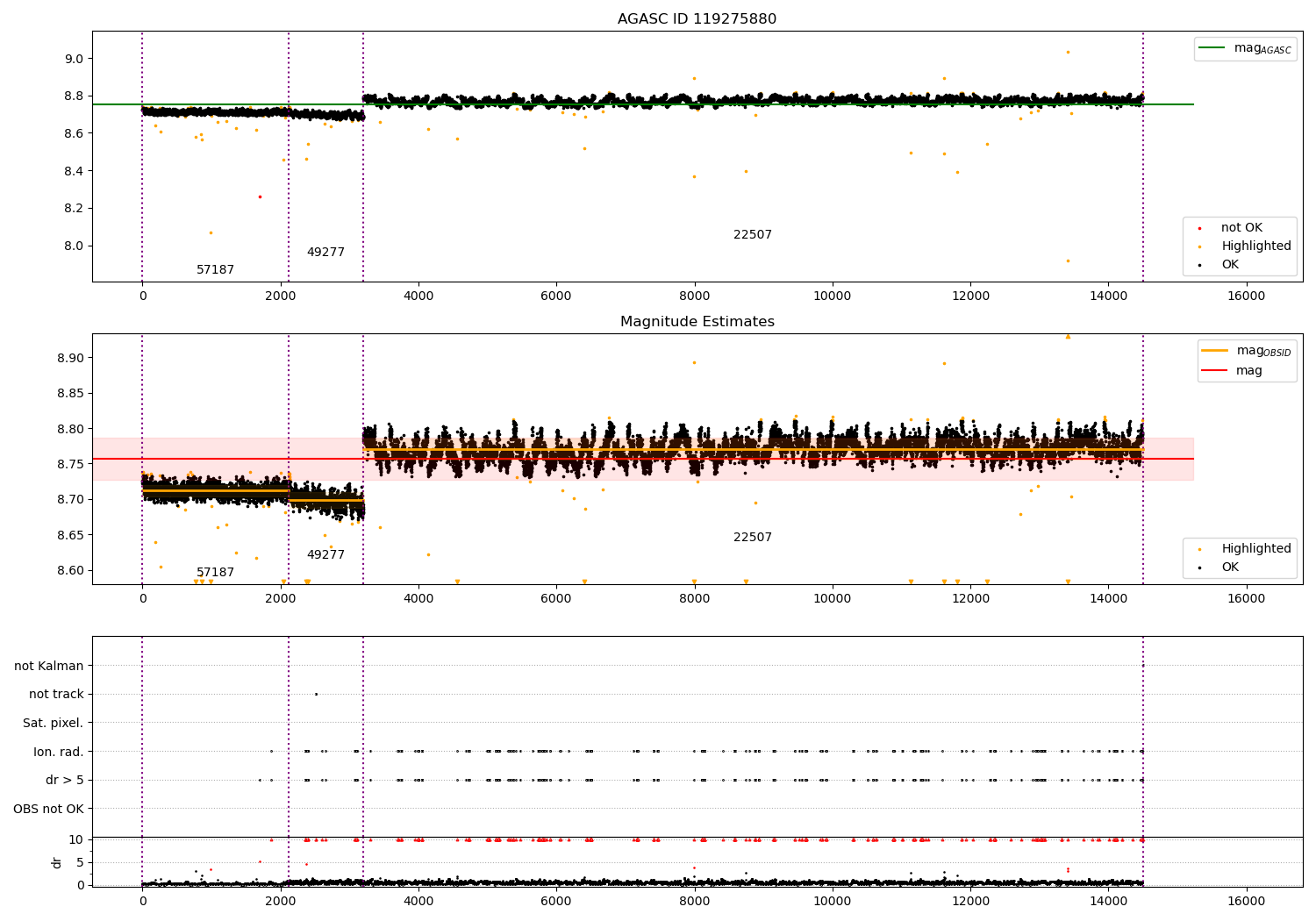Click label "22507" in the Magnitude Estimates plot
Viewport: 1316px width, 921px height.
pyautogui.click(x=753, y=538)
